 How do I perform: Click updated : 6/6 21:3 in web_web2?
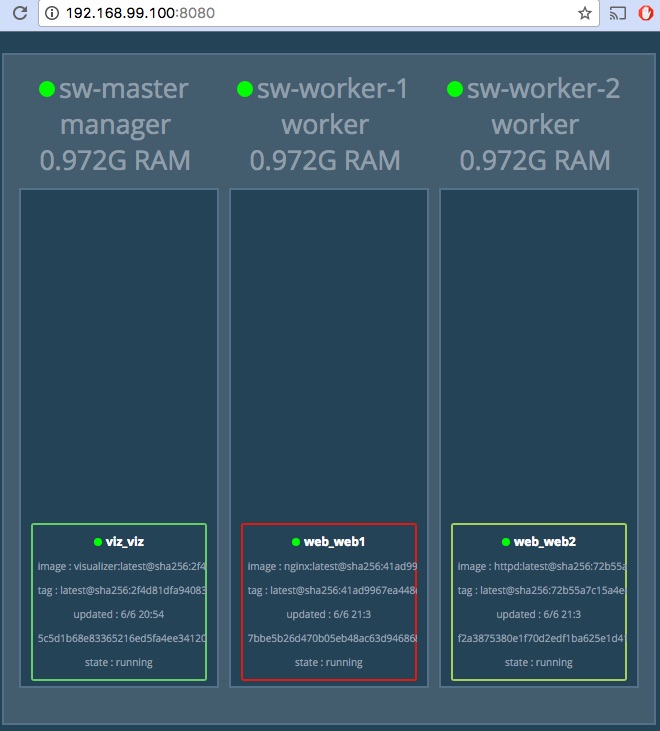pyautogui.click(x=539, y=614)
